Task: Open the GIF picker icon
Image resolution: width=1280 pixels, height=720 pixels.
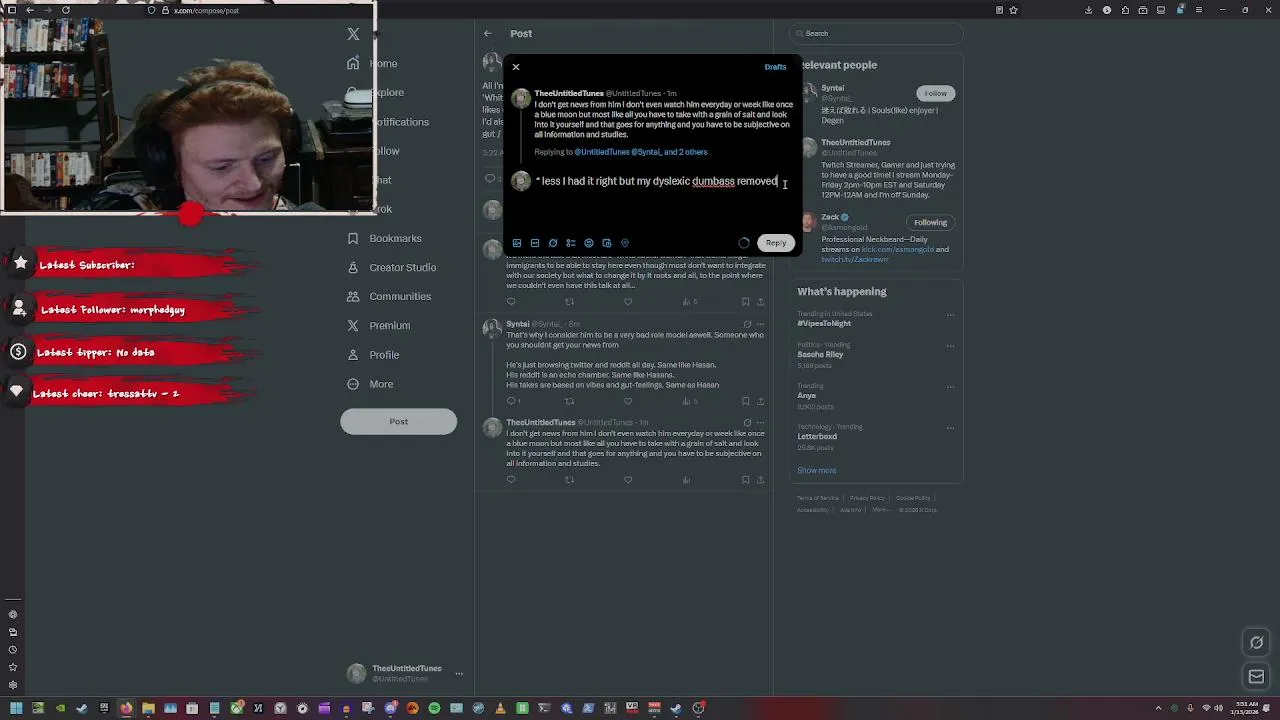Action: (535, 243)
